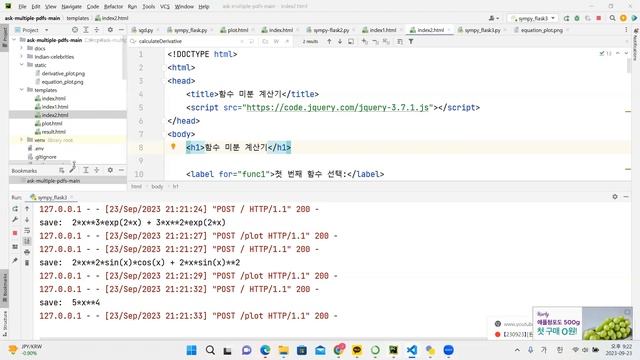
Task: Select ask-multiple-pdfs-main in Bookmarks panel
Action: [x=53, y=180]
